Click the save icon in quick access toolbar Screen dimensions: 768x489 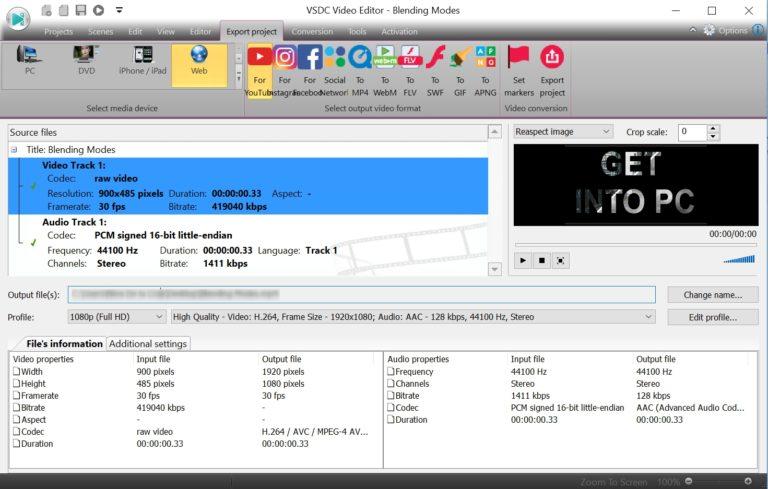(81, 10)
